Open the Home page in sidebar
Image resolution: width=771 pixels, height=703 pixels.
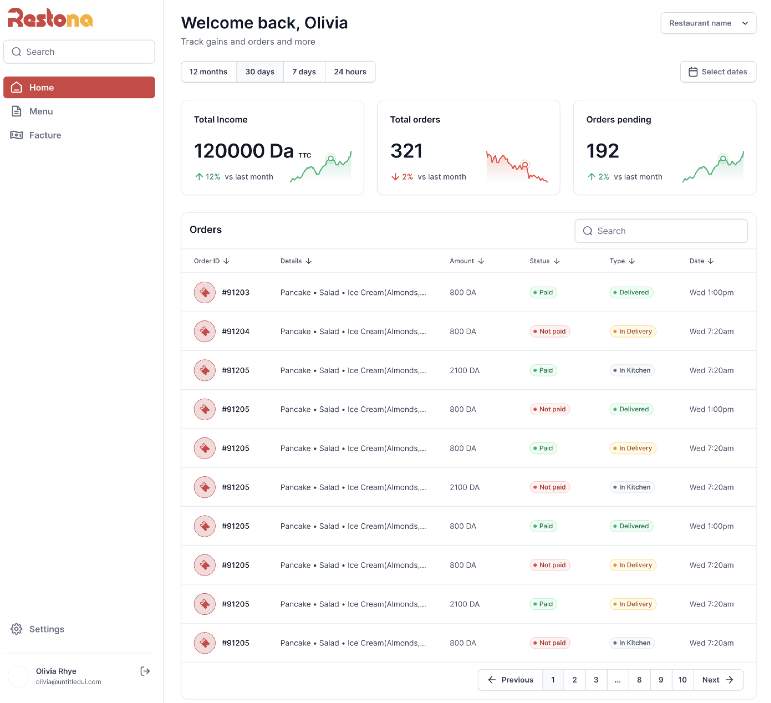[x=79, y=88]
